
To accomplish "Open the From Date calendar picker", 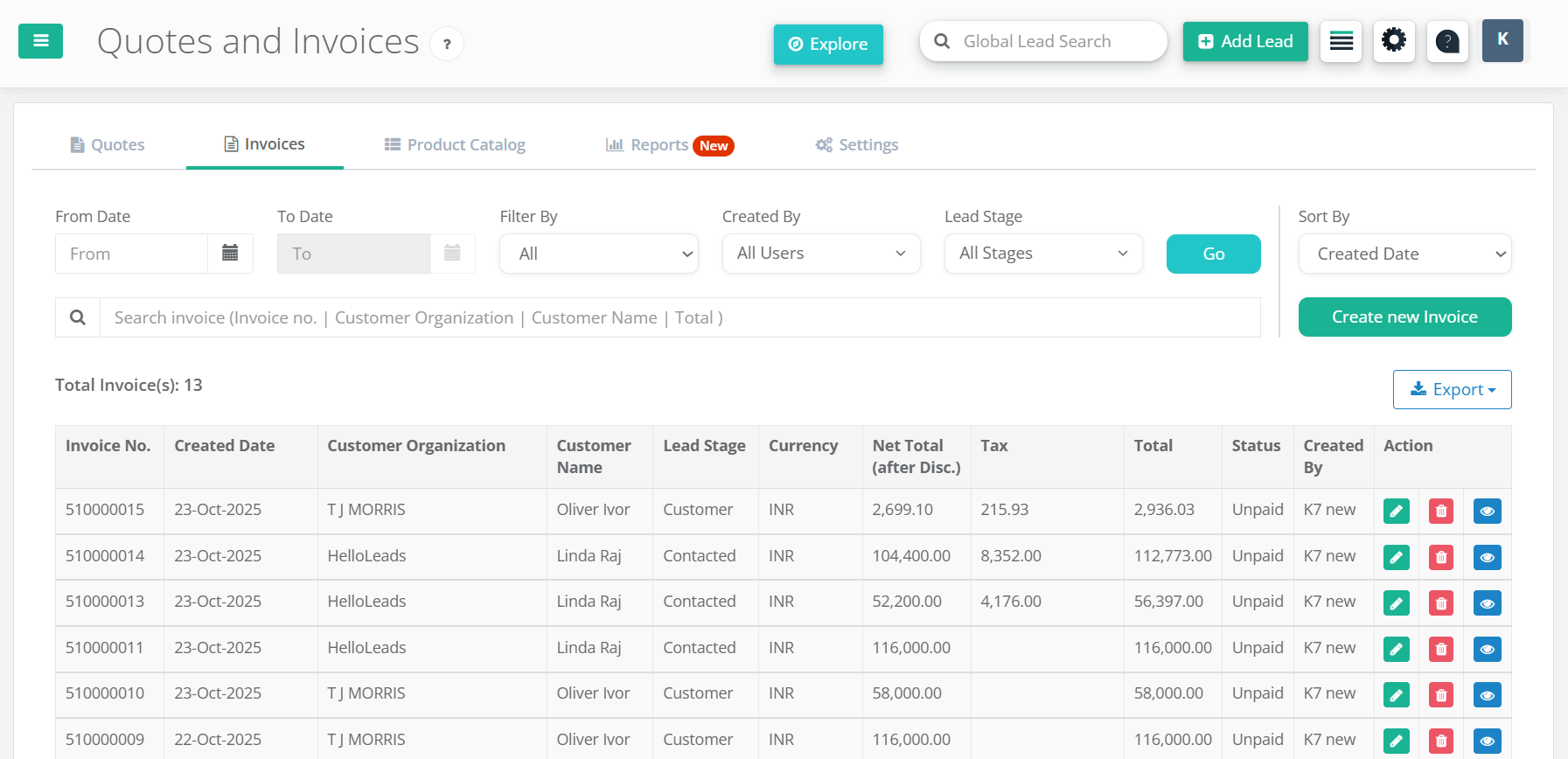I will pos(230,254).
